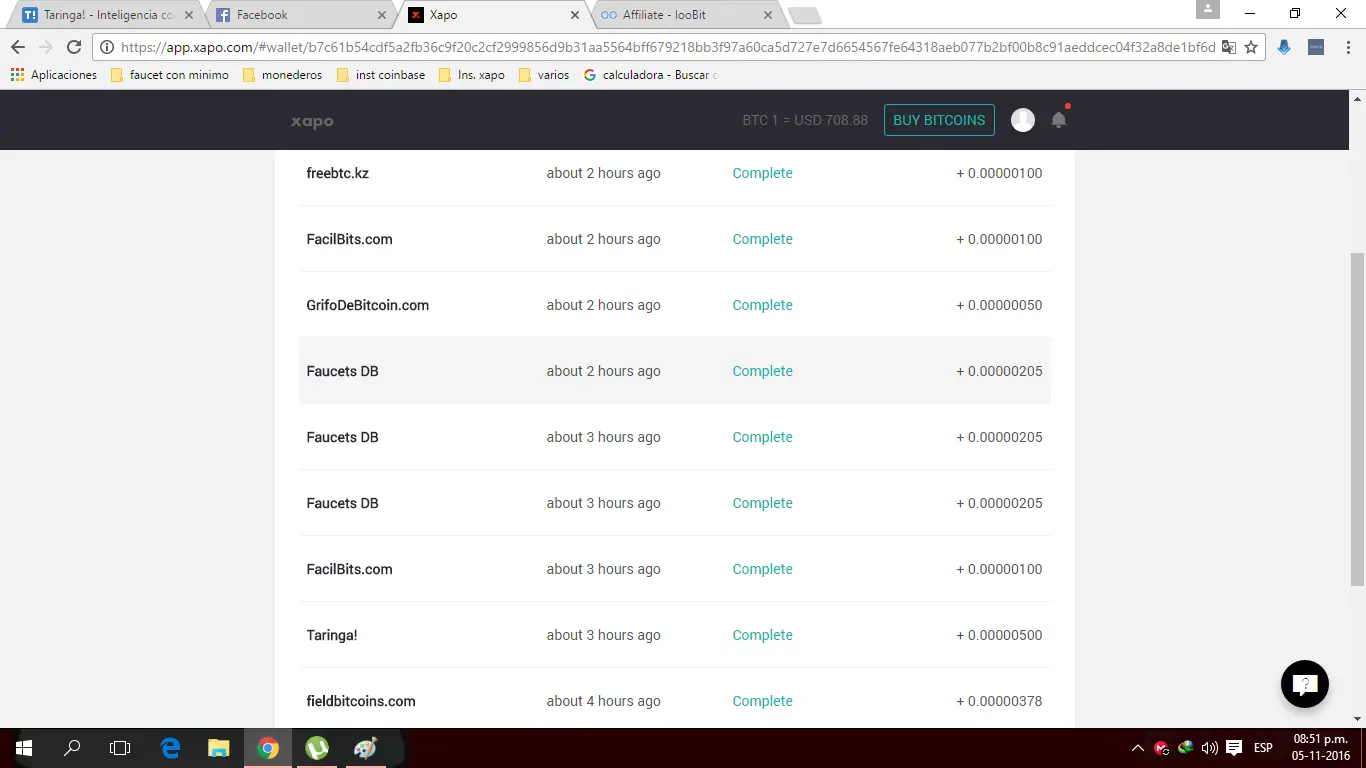This screenshot has width=1366, height=768.
Task: Open the 'Ins. xapo' bookmark folder
Action: (x=472, y=75)
